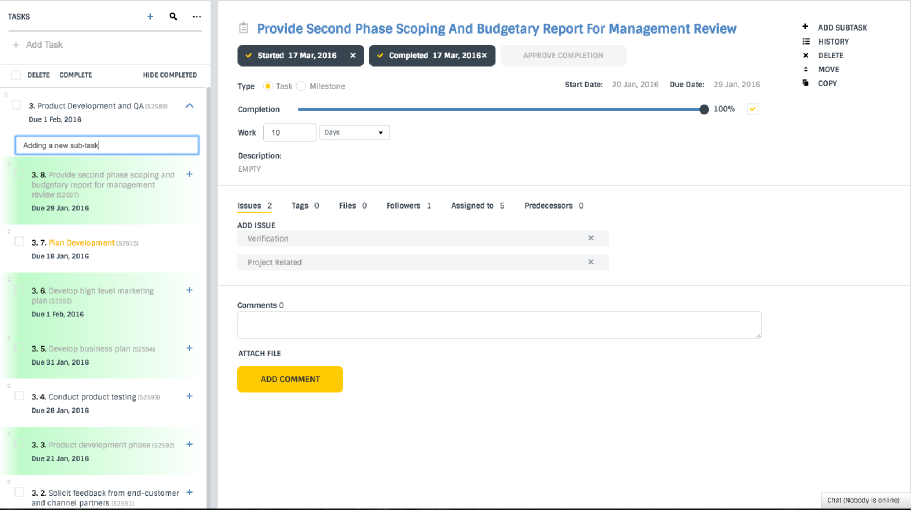This screenshot has height=510, width=911.
Task: Switch to the Assigned to tab
Action: coord(478,206)
